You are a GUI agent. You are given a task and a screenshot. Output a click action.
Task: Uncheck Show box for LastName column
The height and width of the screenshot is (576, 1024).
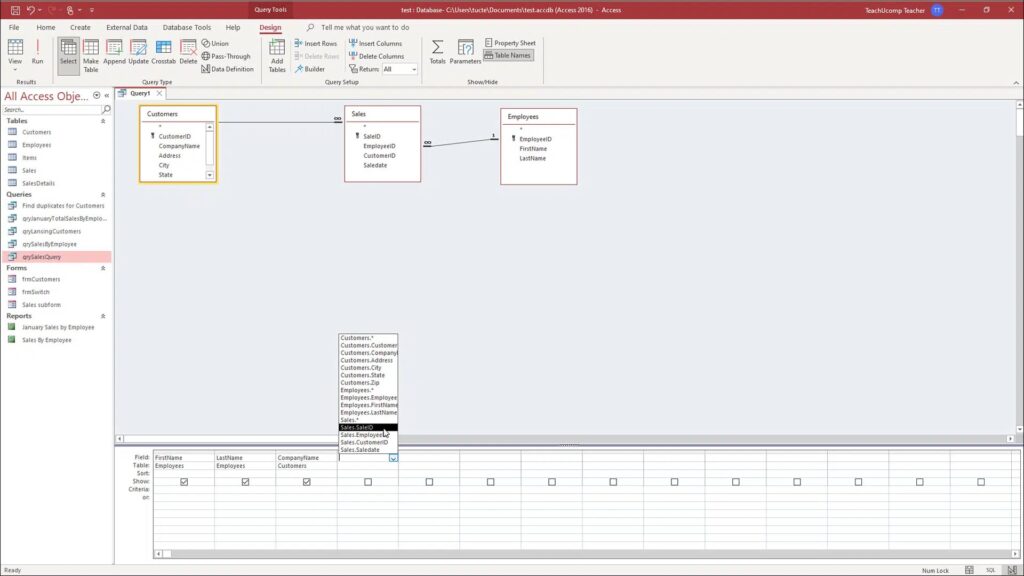click(245, 482)
